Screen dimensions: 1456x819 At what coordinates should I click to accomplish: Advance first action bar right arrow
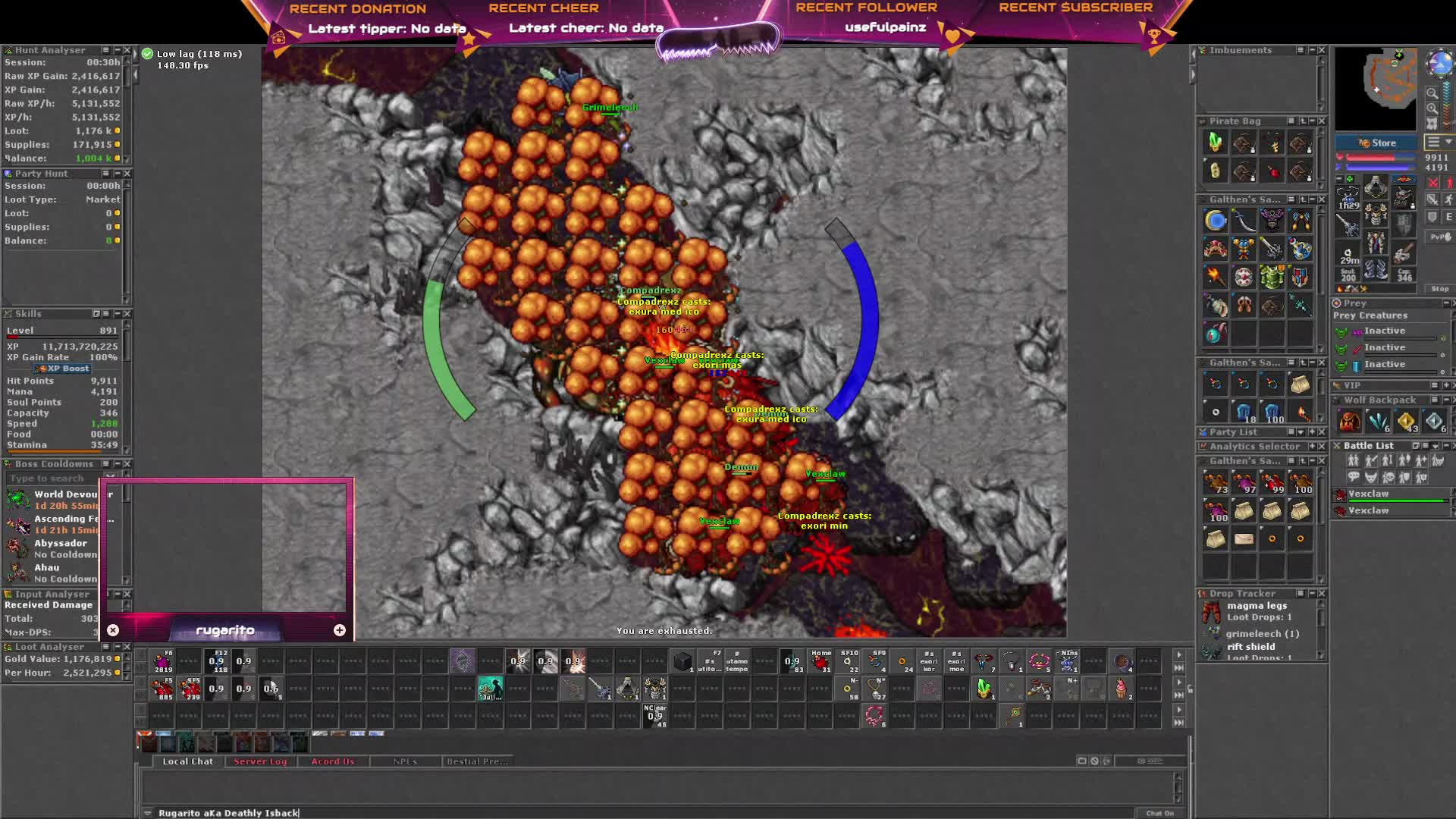point(1178,655)
